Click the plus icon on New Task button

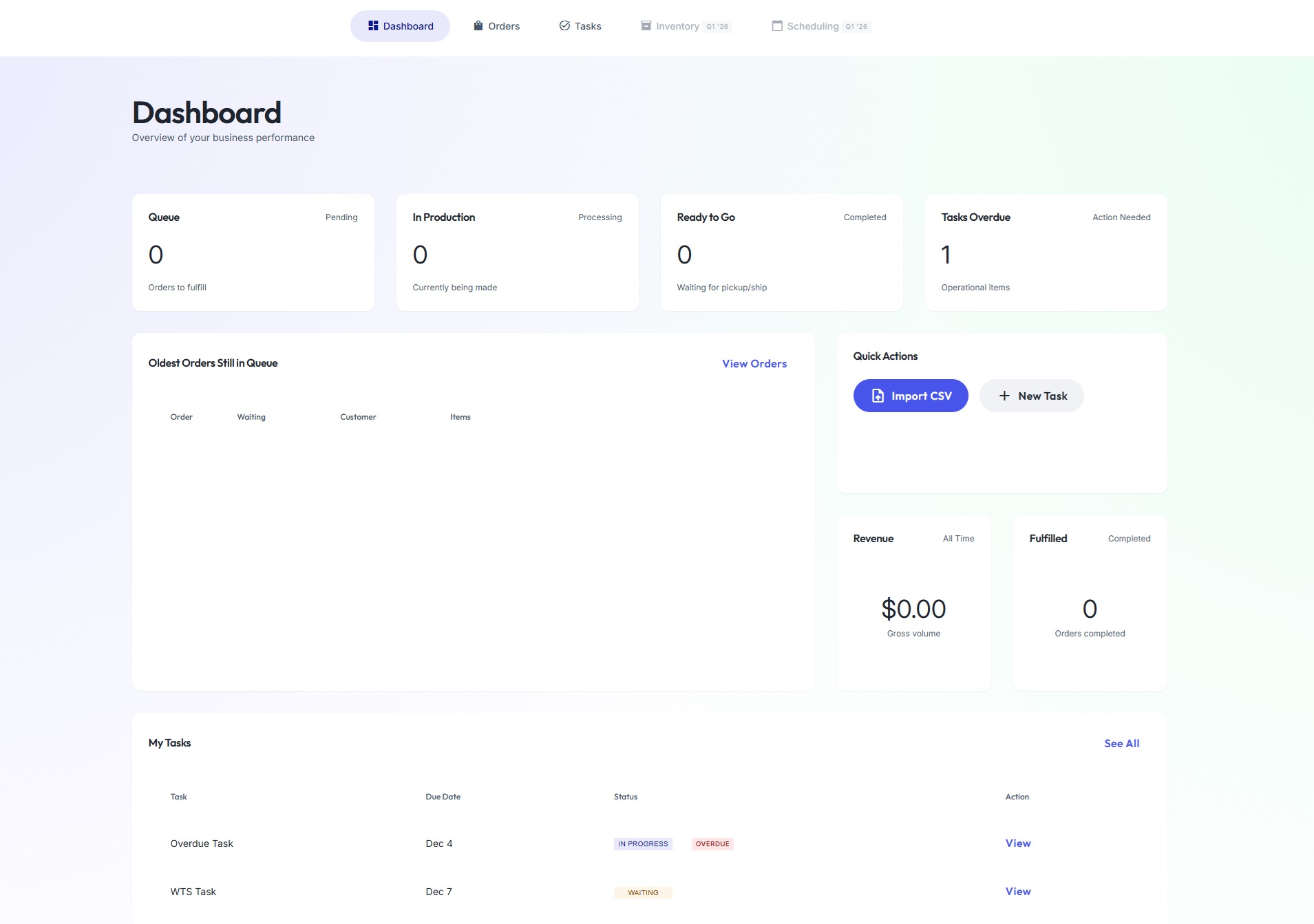(1004, 396)
